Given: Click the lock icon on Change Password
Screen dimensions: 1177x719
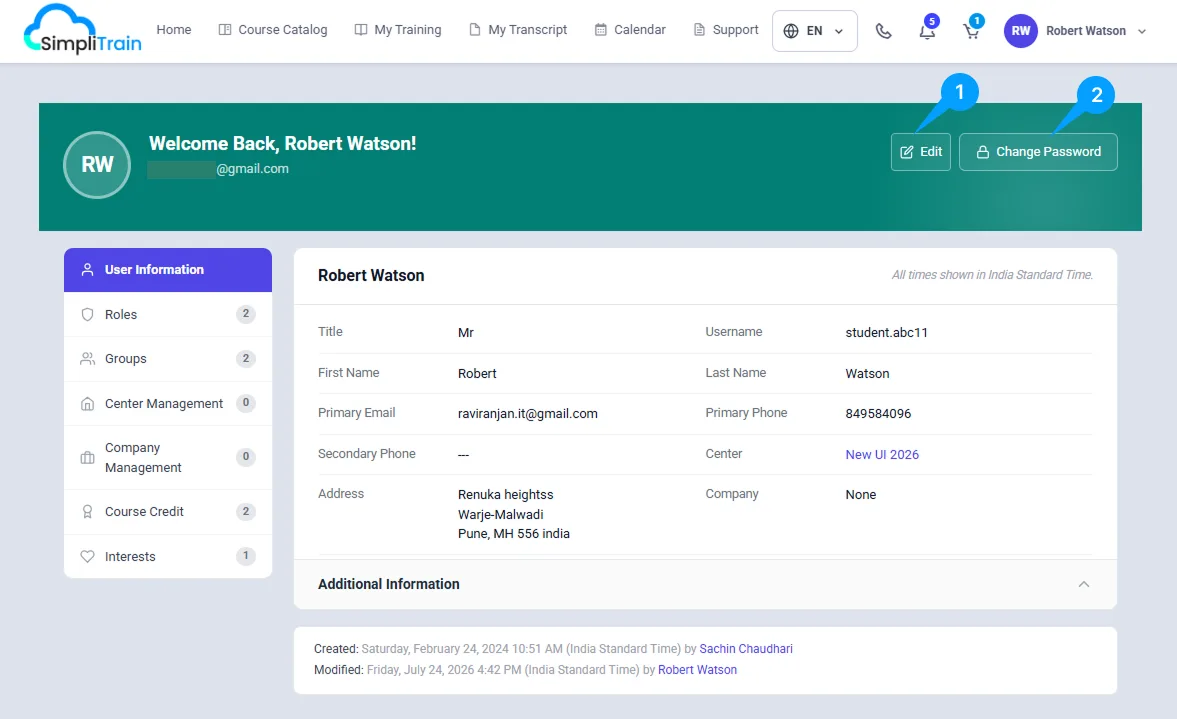Looking at the screenshot, I should pyautogui.click(x=983, y=152).
